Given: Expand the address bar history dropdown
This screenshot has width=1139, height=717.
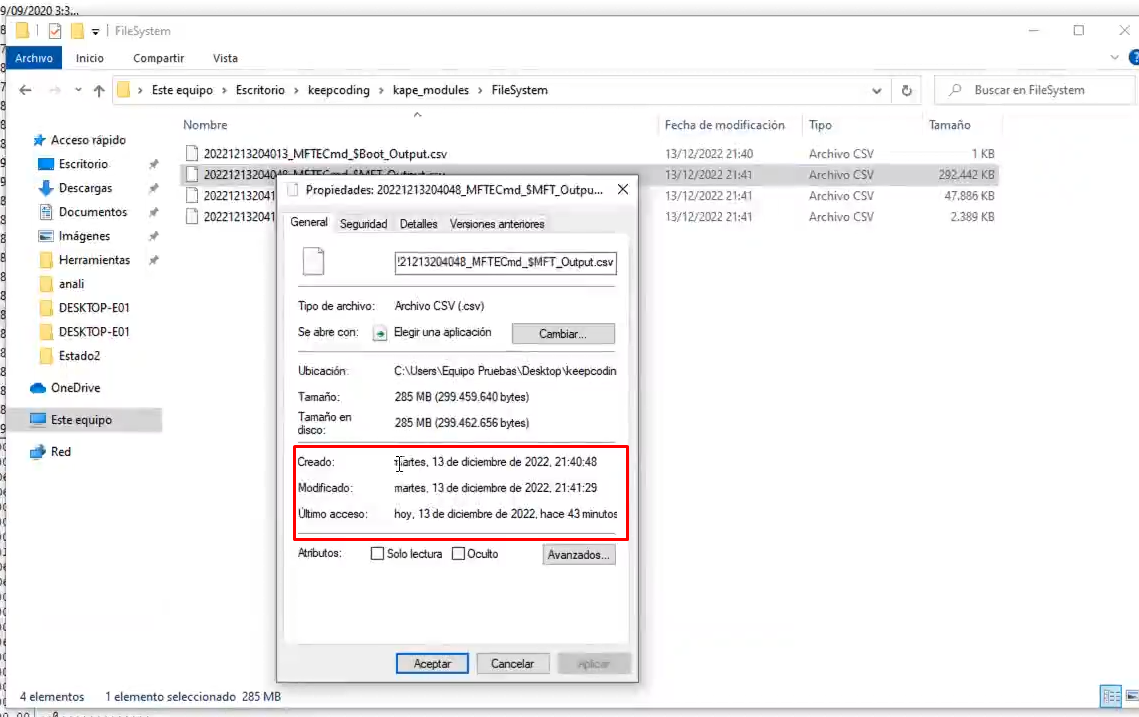Looking at the screenshot, I should tap(877, 90).
